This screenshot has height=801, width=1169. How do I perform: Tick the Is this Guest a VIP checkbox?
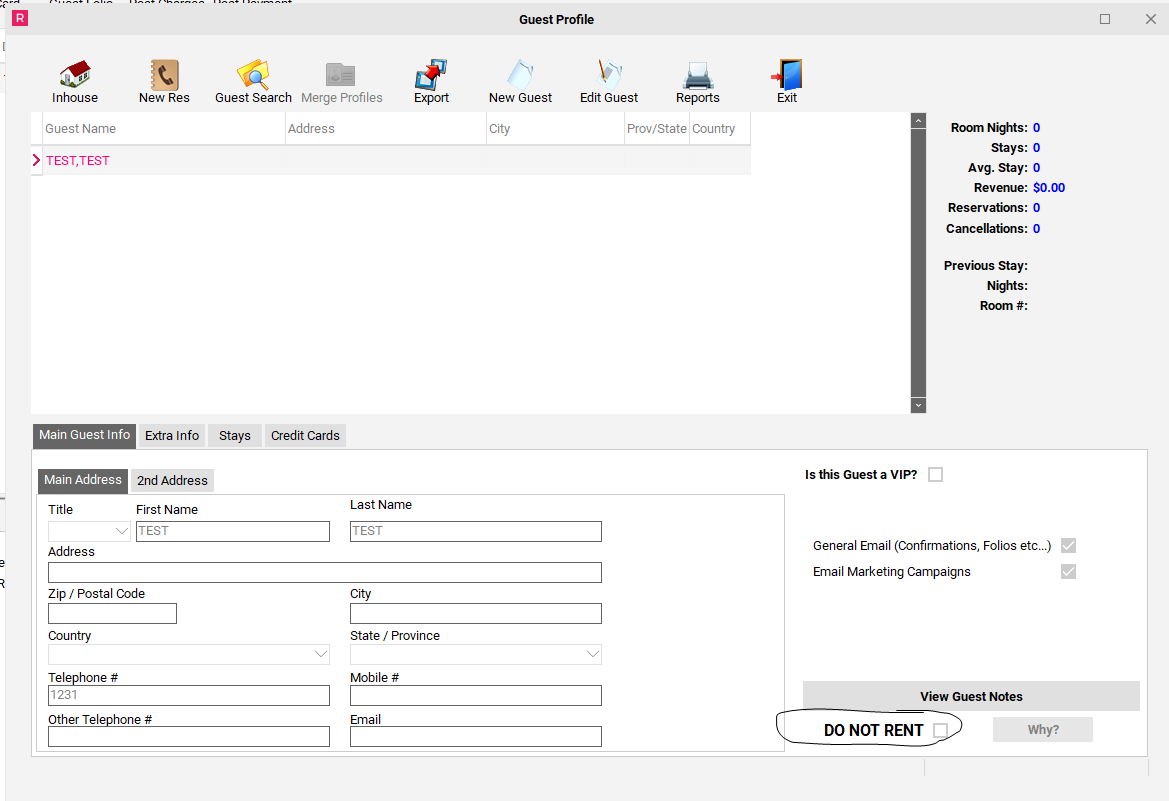tap(936, 475)
